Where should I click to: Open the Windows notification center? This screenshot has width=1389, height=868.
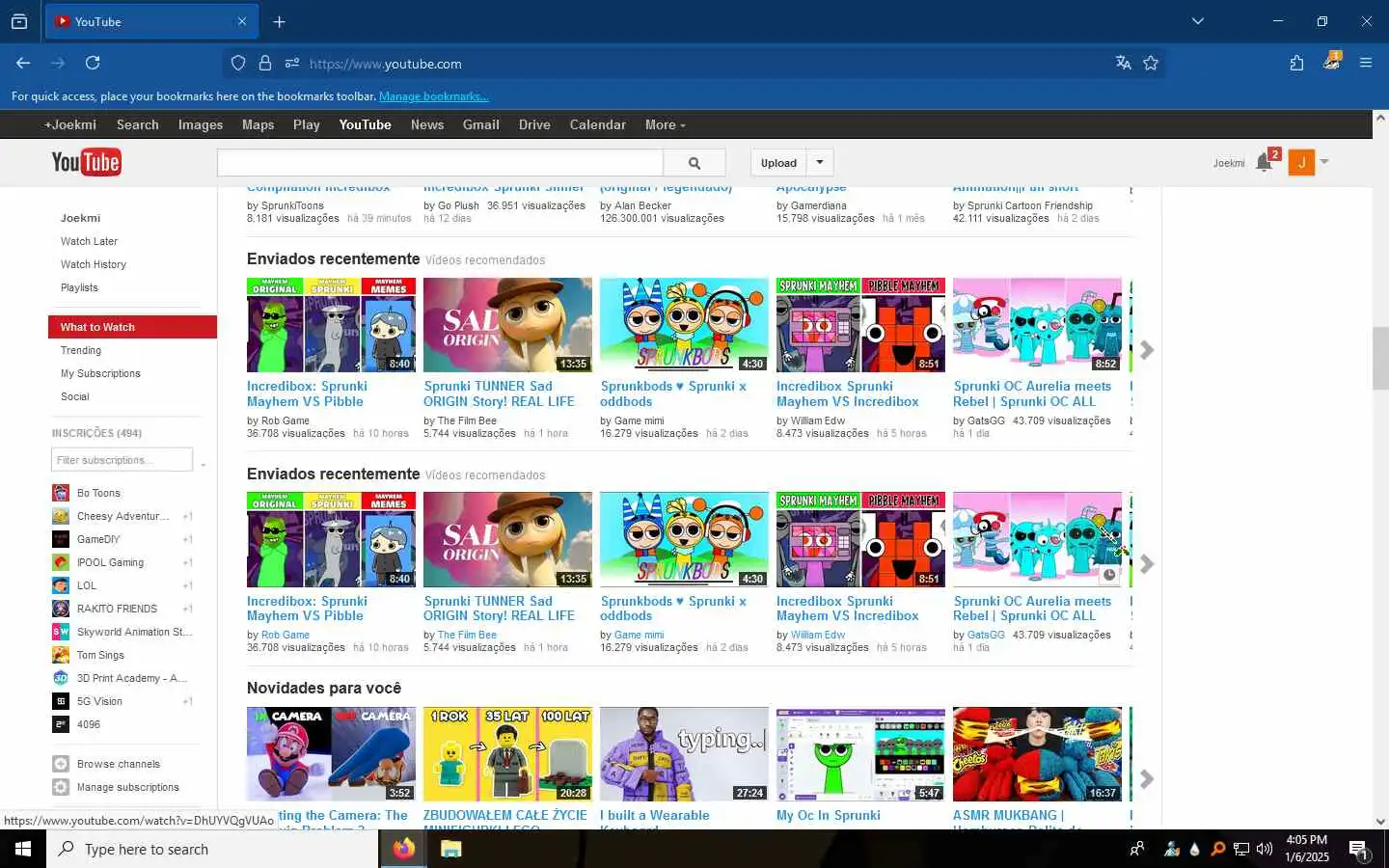pos(1358,849)
